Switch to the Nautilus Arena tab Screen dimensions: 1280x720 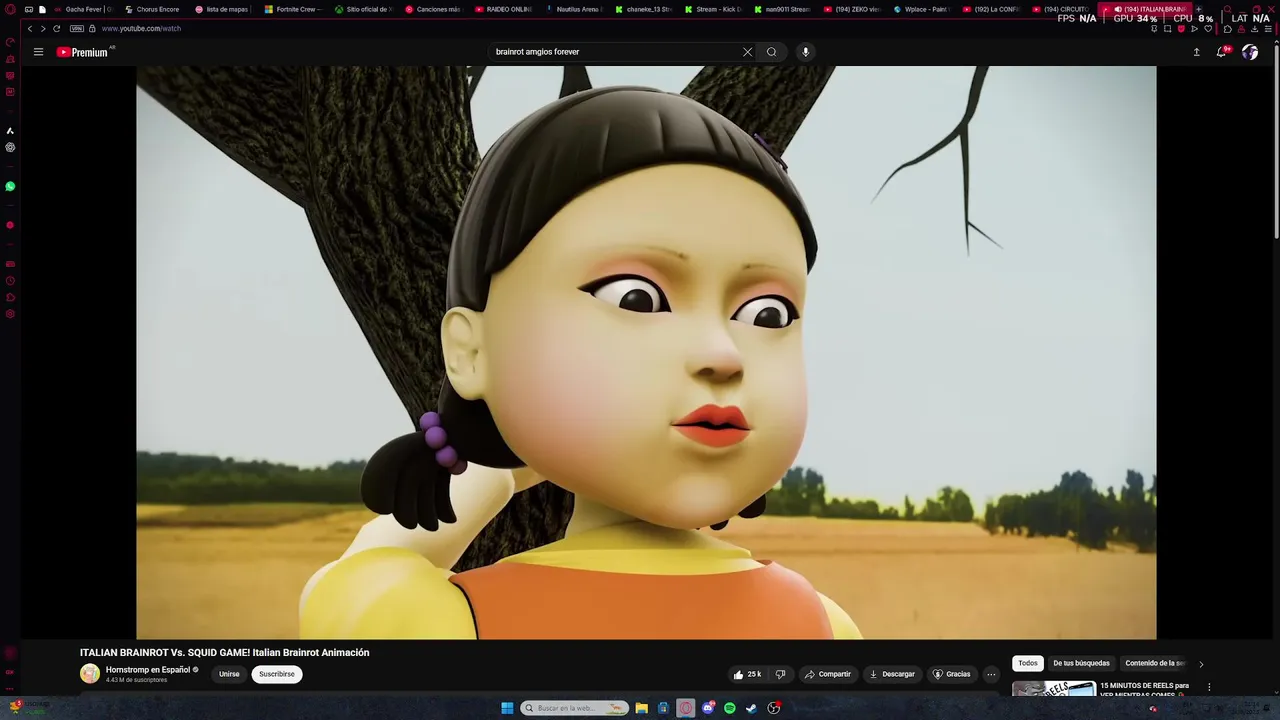(572, 9)
